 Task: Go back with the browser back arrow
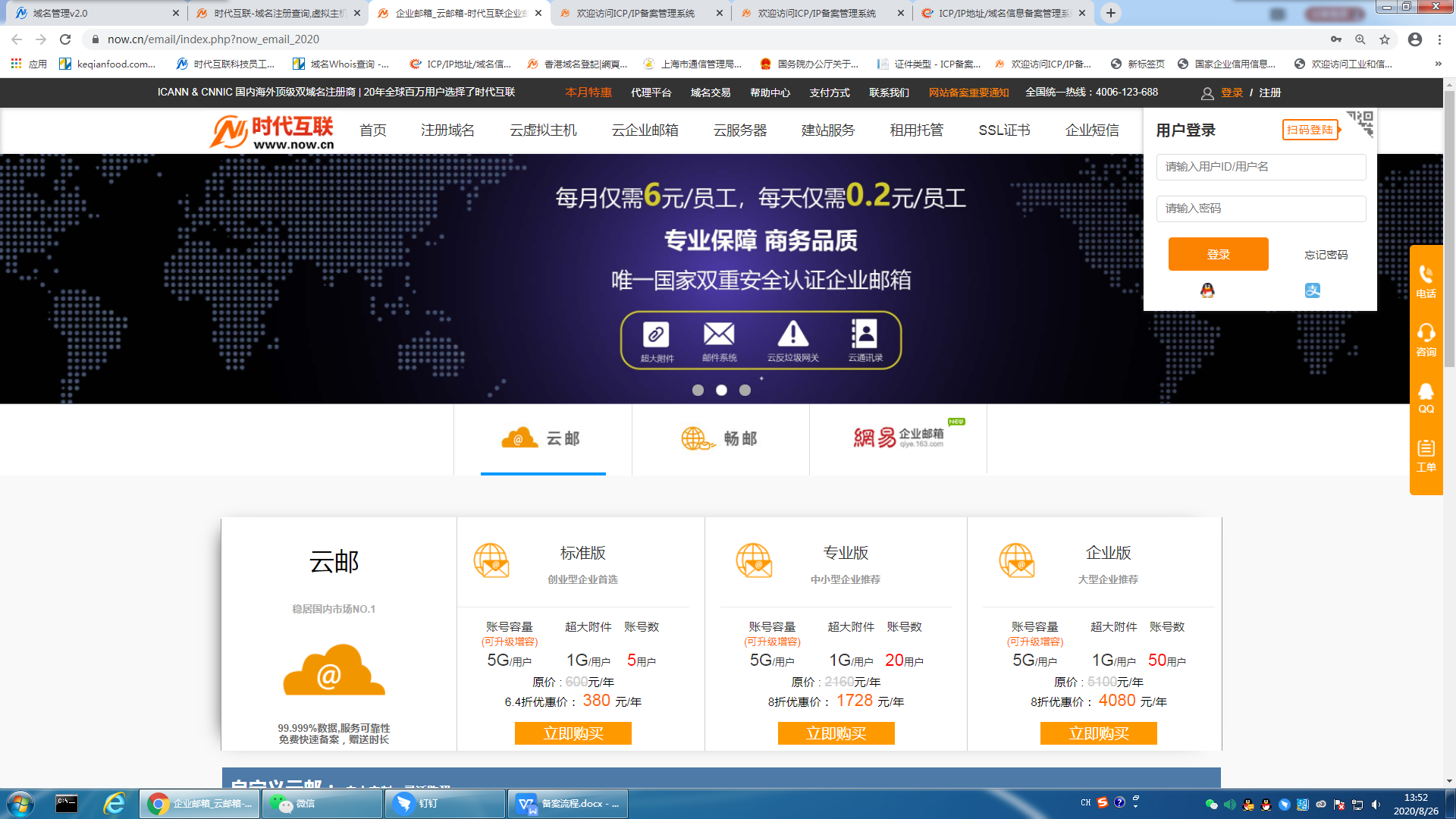[17, 39]
